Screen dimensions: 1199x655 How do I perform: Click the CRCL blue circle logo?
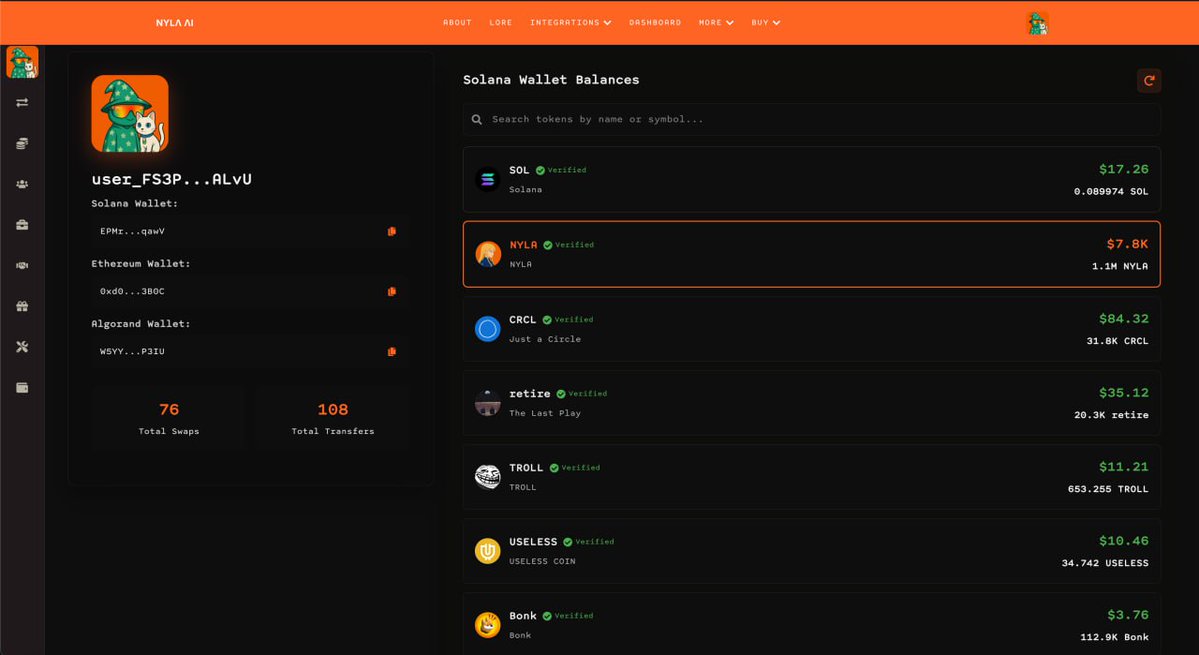[487, 329]
